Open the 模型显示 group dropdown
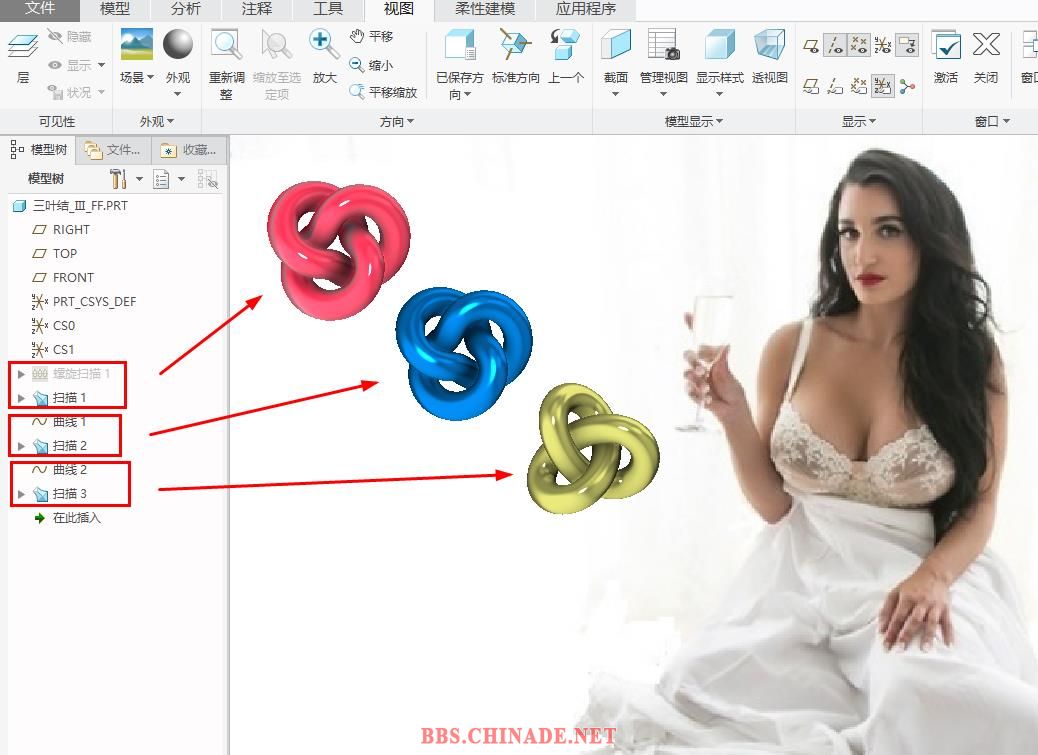This screenshot has width=1038, height=755. [x=693, y=121]
